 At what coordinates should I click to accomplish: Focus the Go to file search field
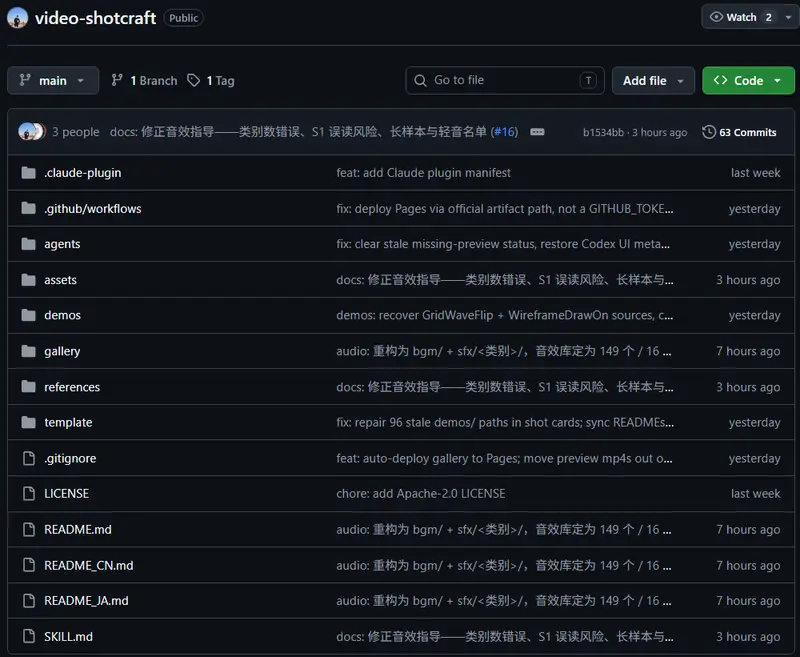tap(505, 80)
